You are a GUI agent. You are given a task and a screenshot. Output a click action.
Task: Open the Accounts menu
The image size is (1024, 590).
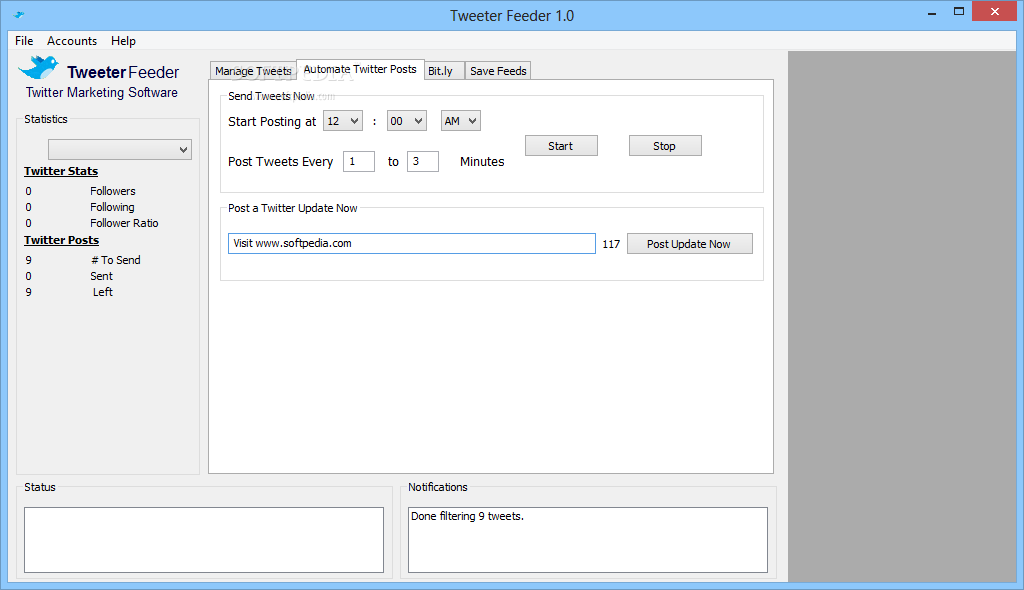72,41
